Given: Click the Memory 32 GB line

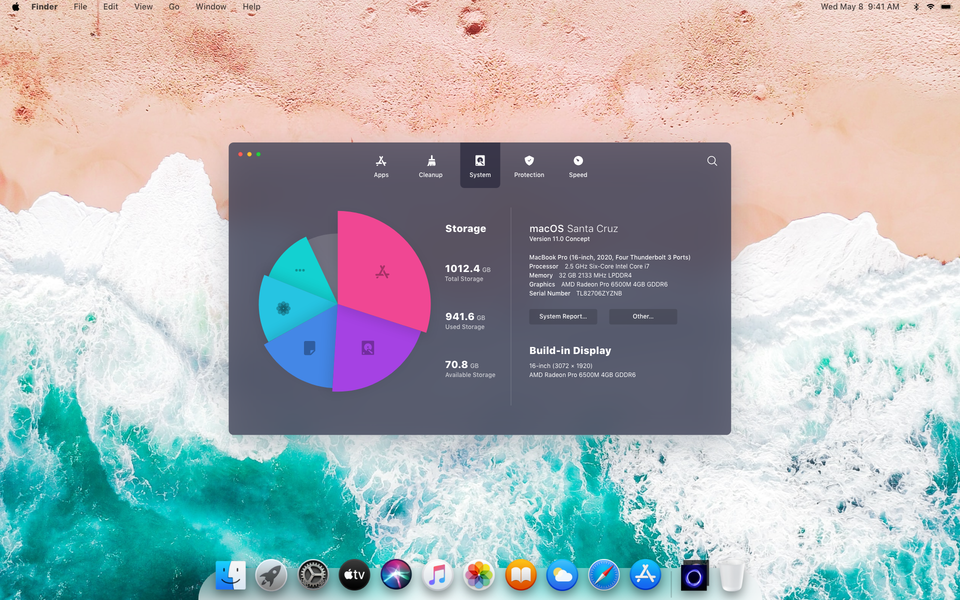Looking at the screenshot, I should coord(580,276).
